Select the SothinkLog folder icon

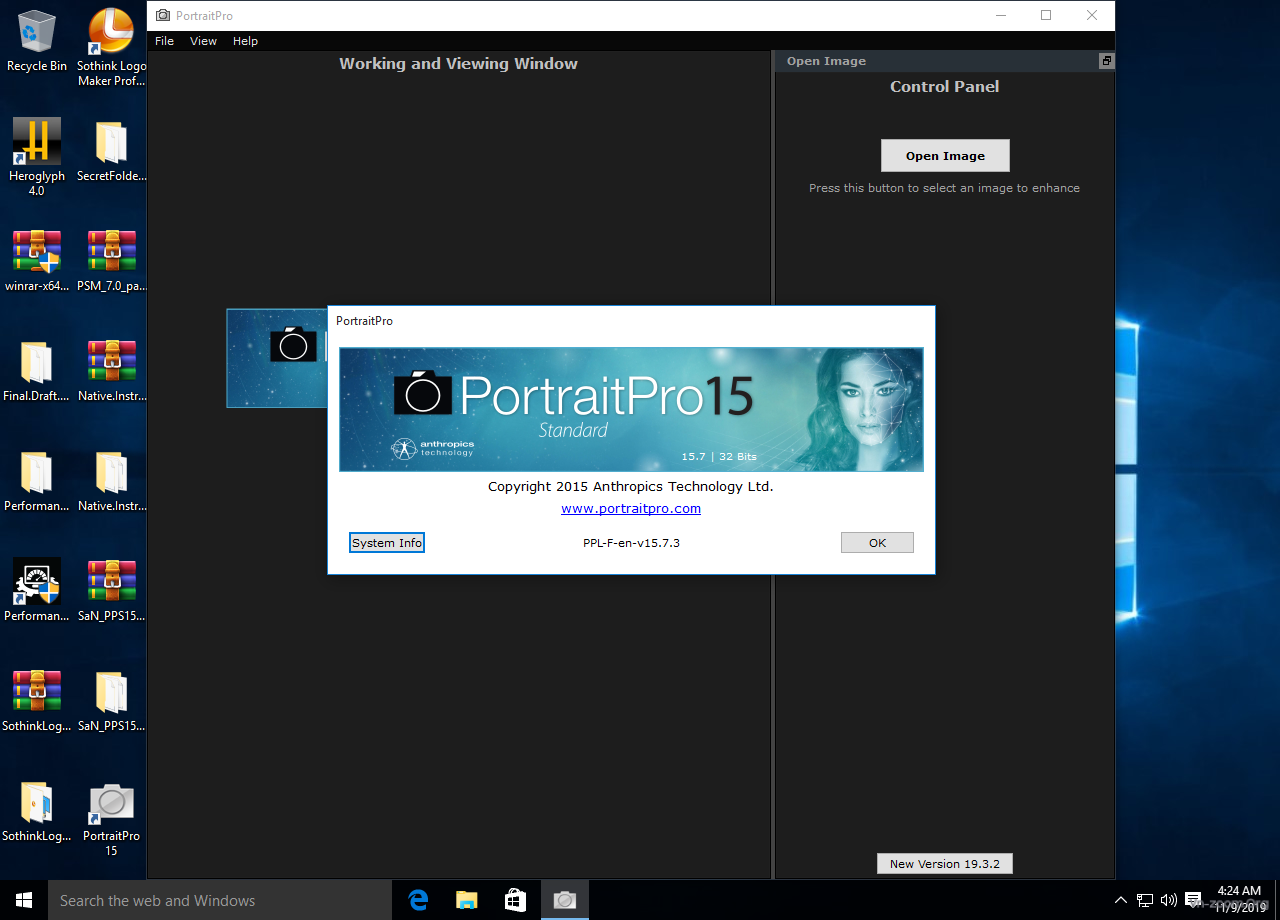pyautogui.click(x=37, y=812)
